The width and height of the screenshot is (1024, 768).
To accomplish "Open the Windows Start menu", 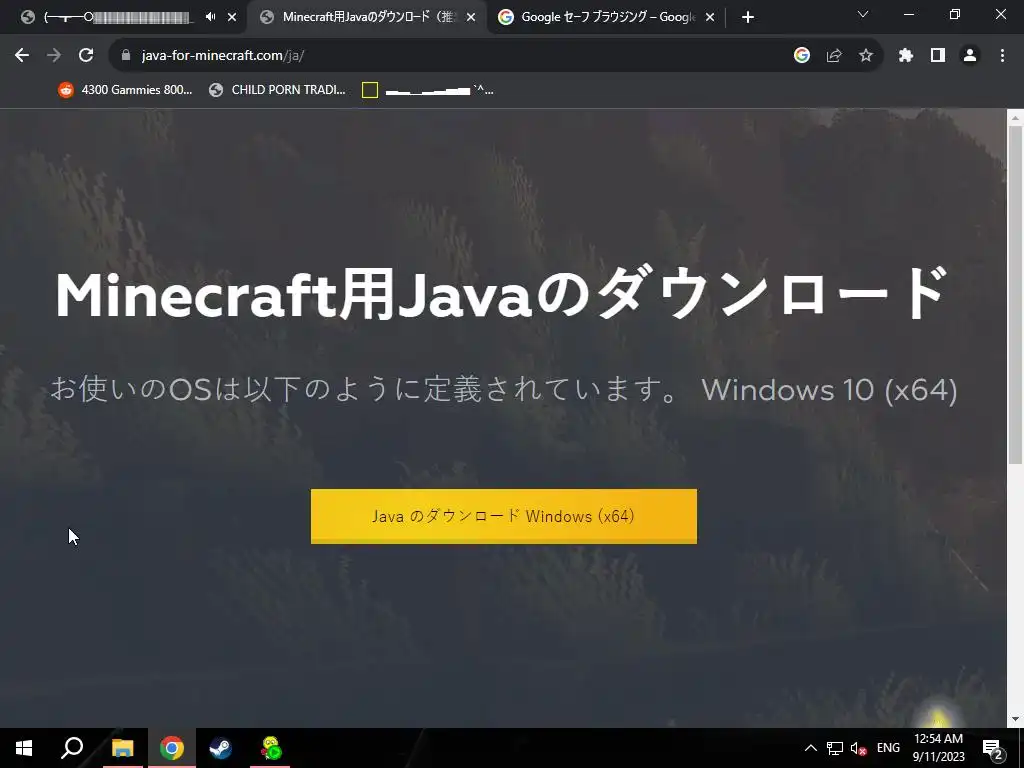I will click(x=24, y=748).
